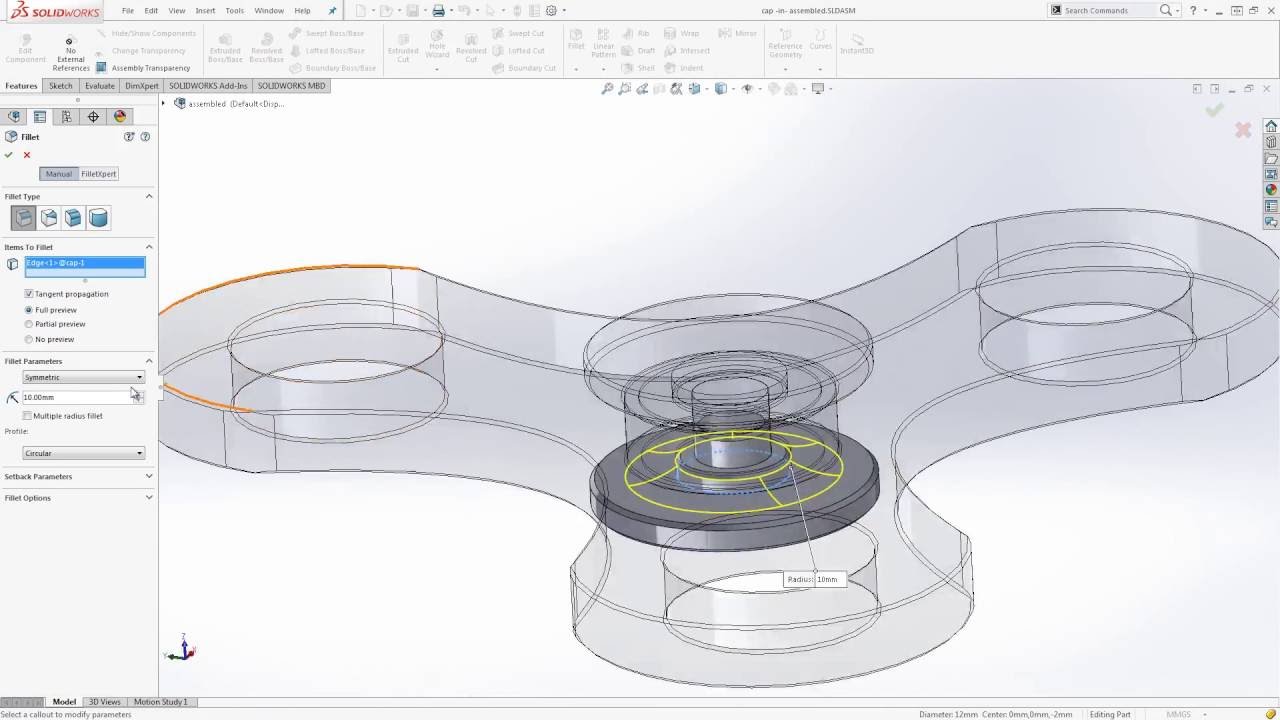Collapse the Items To Fillet section
This screenshot has height=720, width=1280.
click(149, 247)
